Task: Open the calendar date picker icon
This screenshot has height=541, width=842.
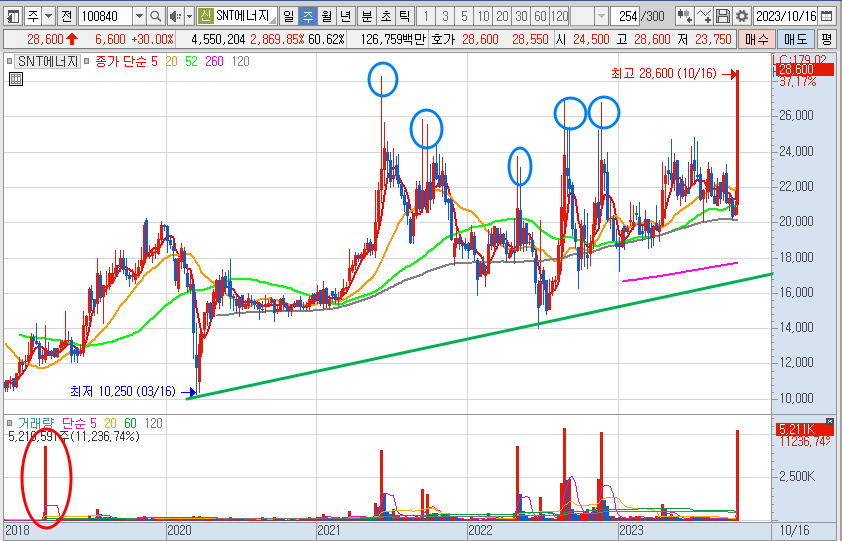Action: point(826,17)
